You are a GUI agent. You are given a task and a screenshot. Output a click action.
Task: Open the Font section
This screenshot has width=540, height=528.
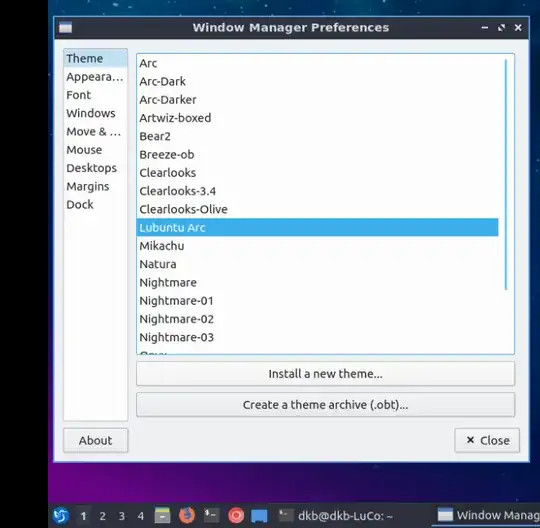coord(95,95)
